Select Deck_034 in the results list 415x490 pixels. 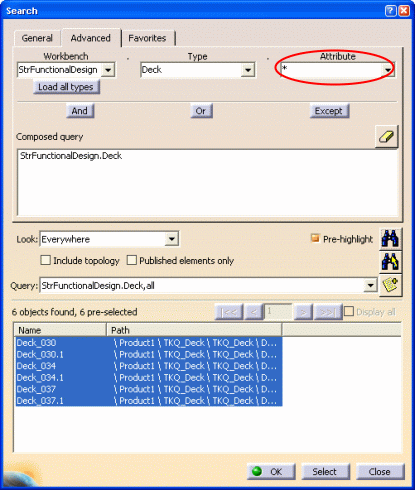point(36,366)
